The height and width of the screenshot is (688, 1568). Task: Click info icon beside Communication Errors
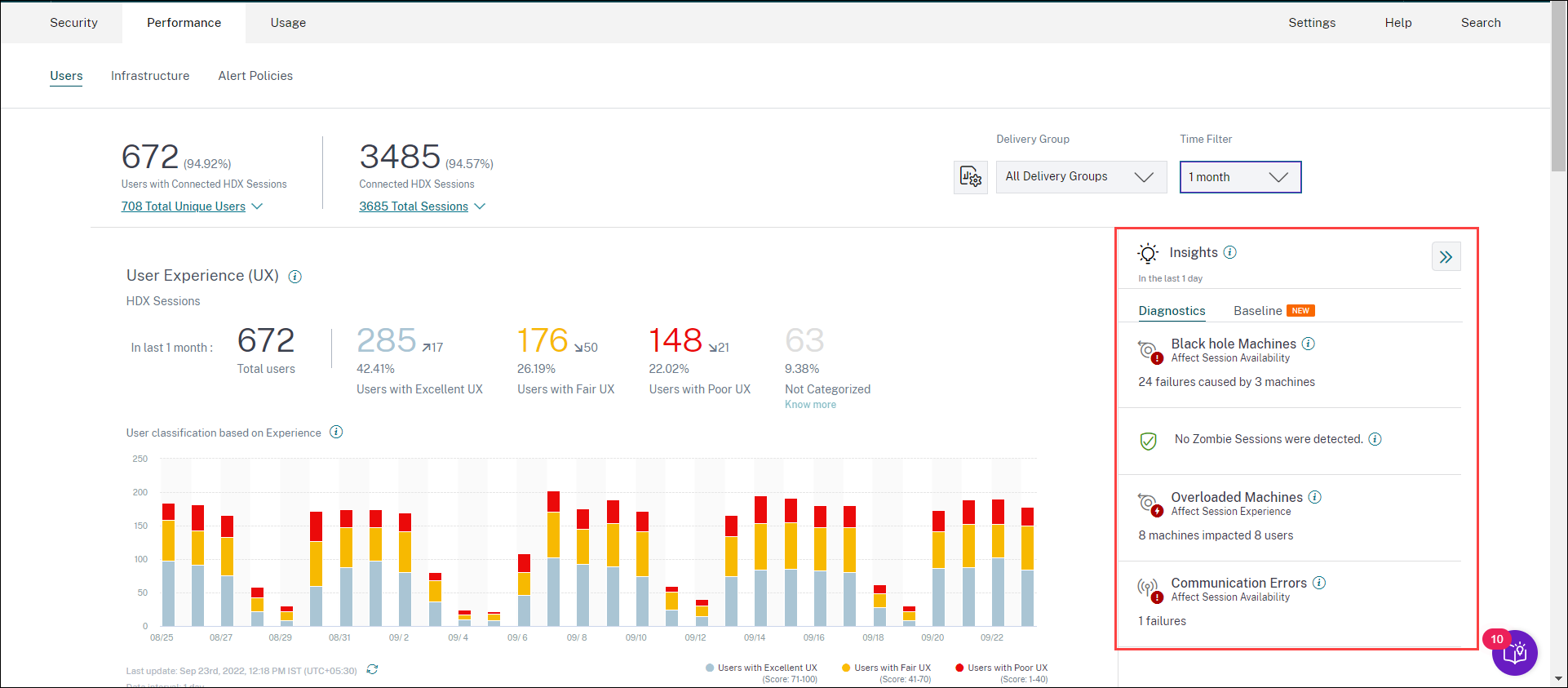(1319, 584)
